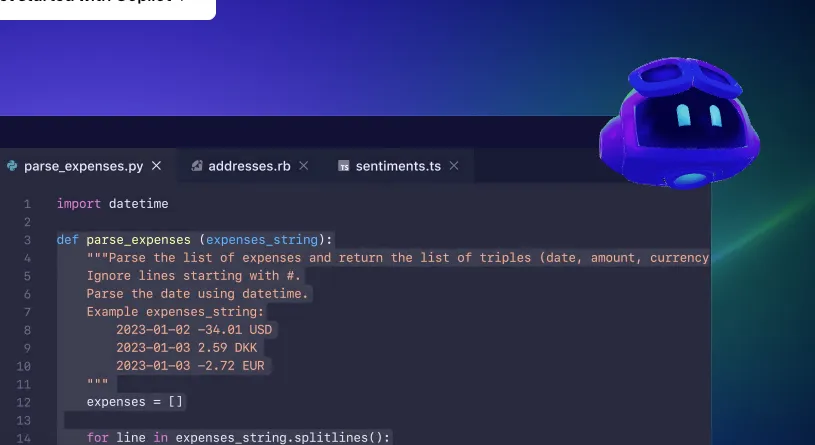Click the 'def parse_expenses' function definition line
The width and height of the screenshot is (815, 445).
(194, 240)
